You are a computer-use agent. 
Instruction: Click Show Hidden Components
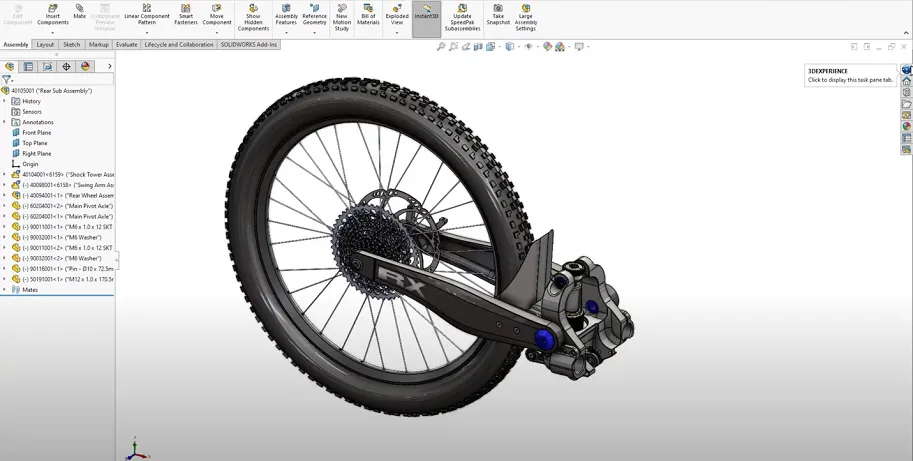coord(253,17)
